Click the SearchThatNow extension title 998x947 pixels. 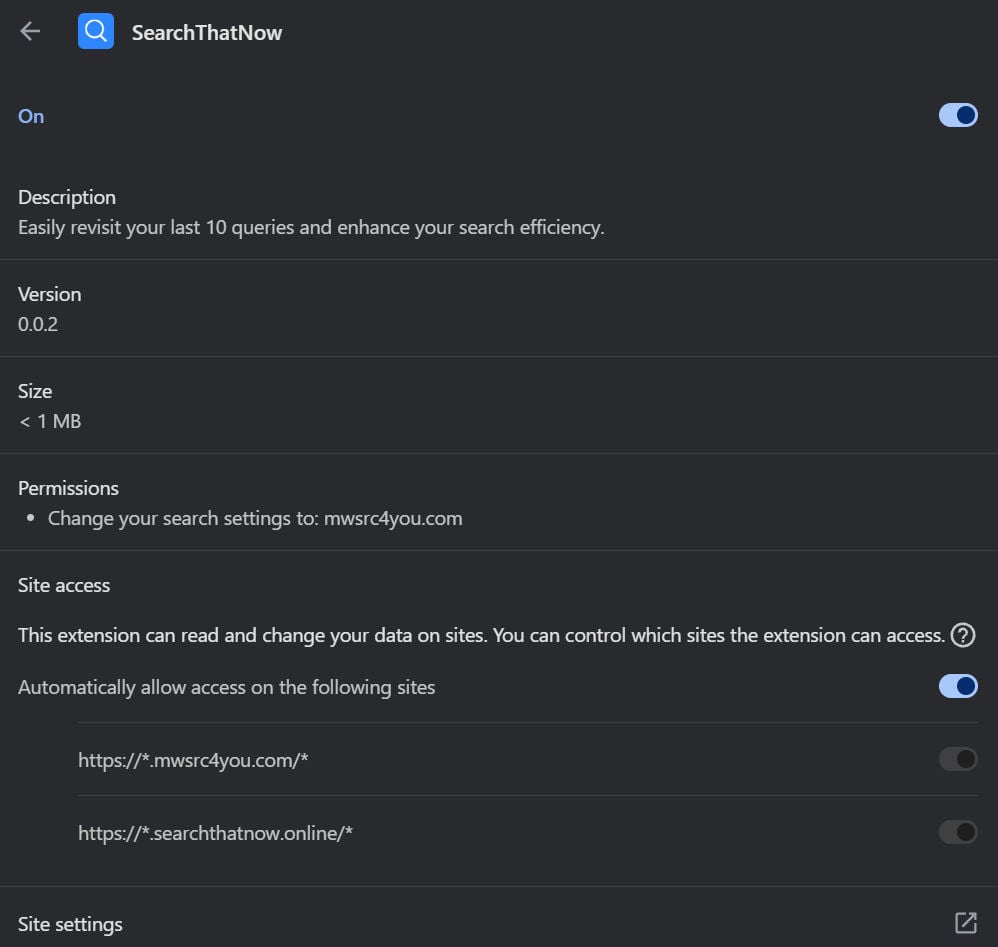[x=207, y=33]
